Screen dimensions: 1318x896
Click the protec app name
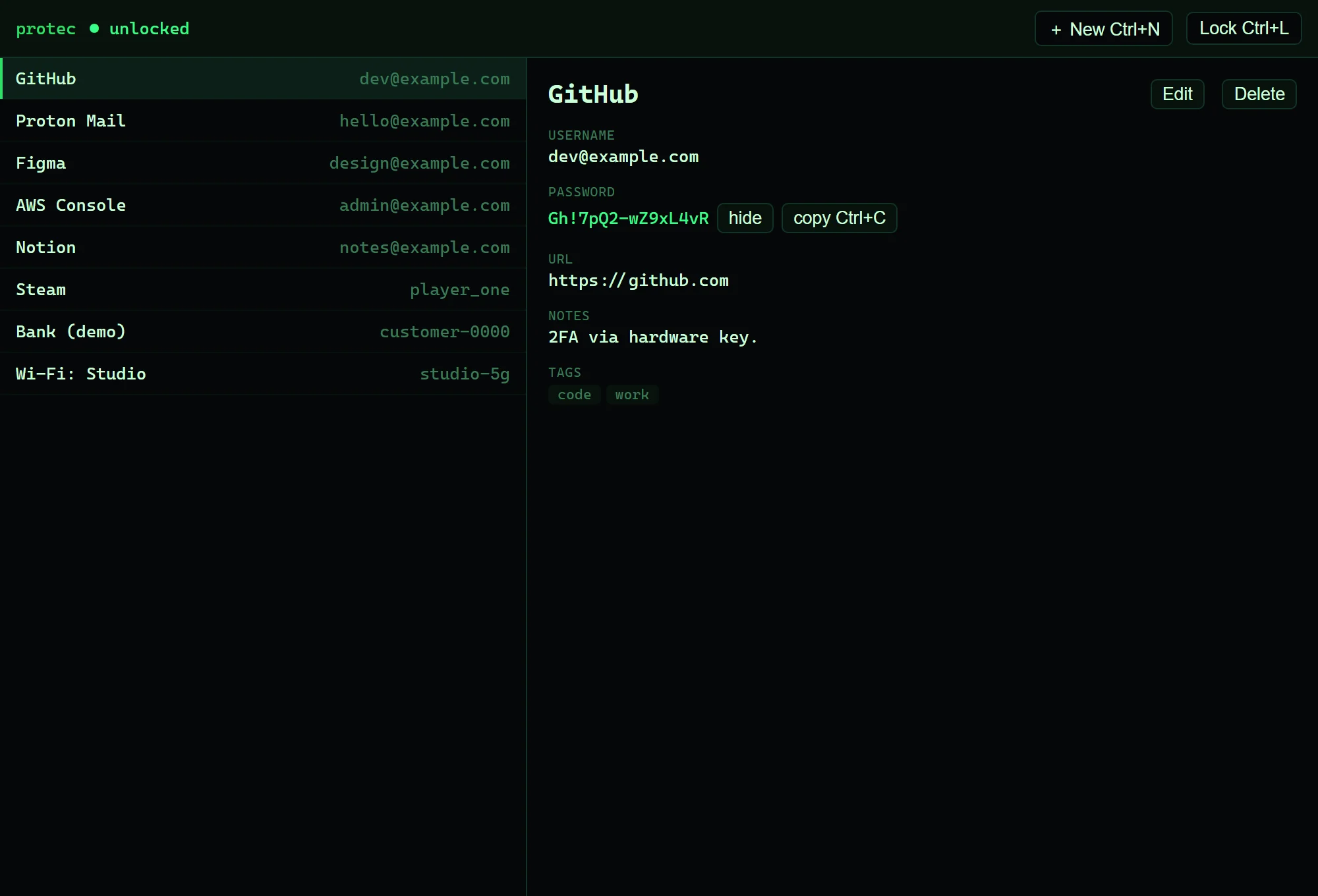tap(46, 29)
